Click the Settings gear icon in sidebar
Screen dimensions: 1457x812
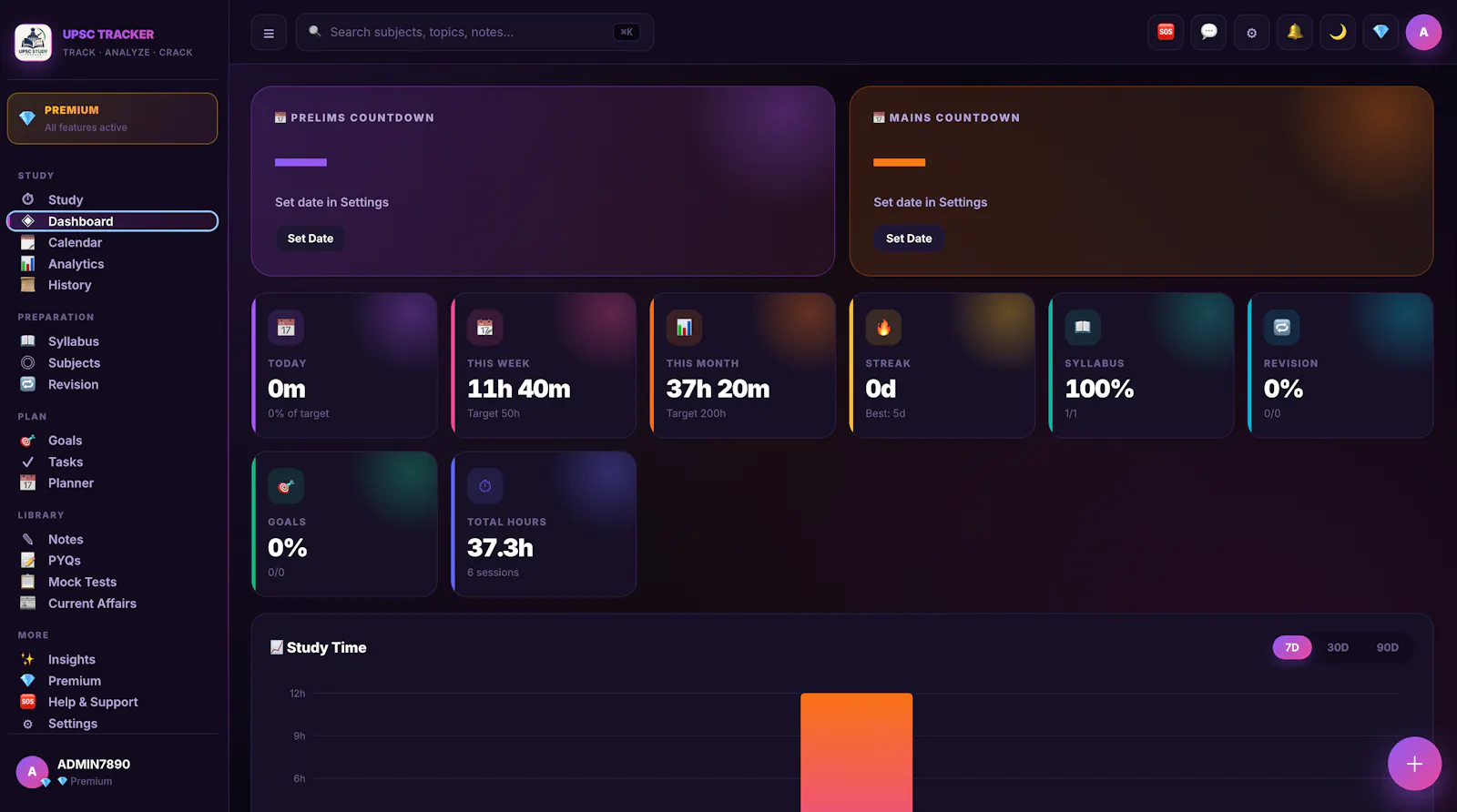coord(28,724)
